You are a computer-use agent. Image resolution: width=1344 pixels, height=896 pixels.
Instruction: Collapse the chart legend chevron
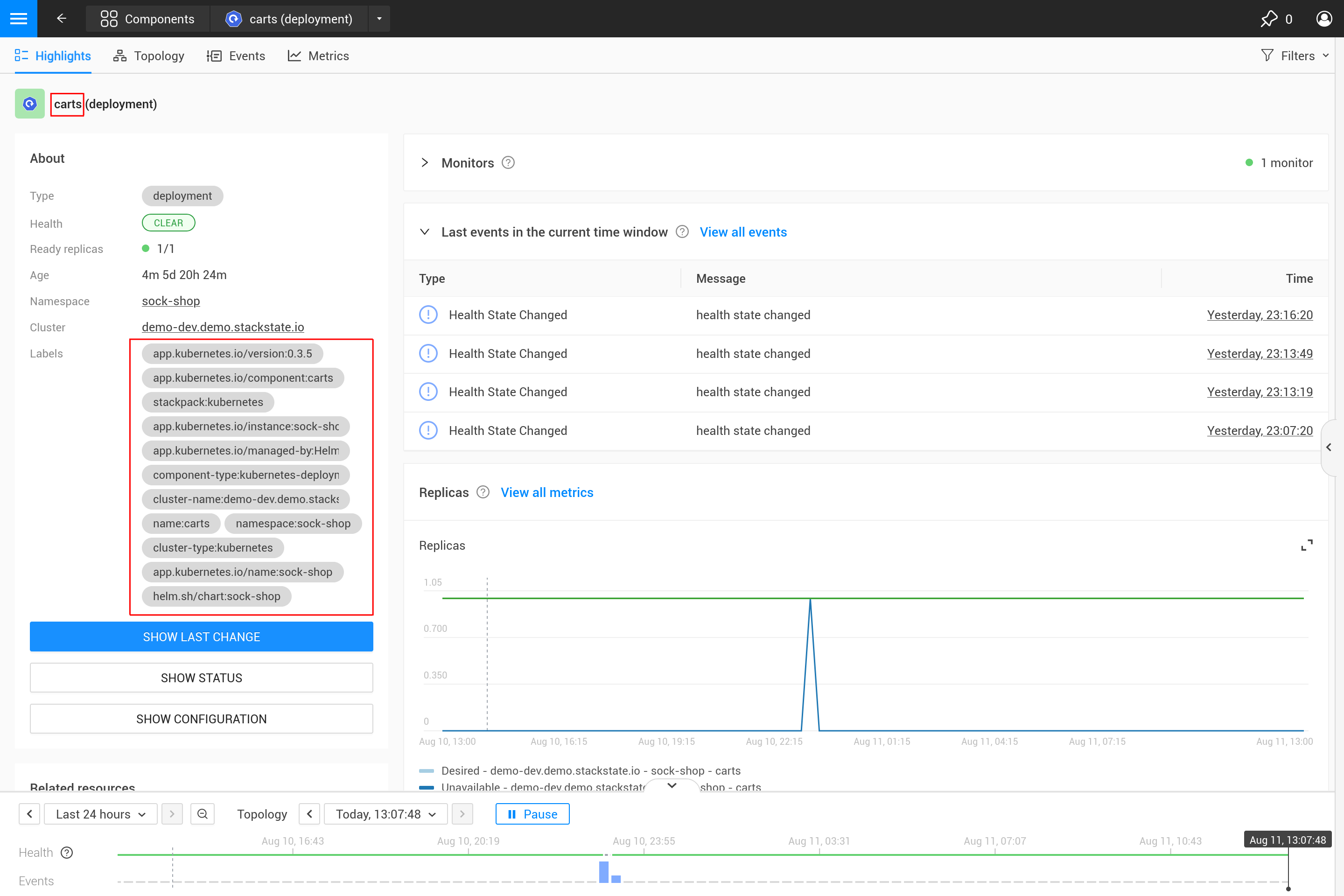tap(672, 785)
